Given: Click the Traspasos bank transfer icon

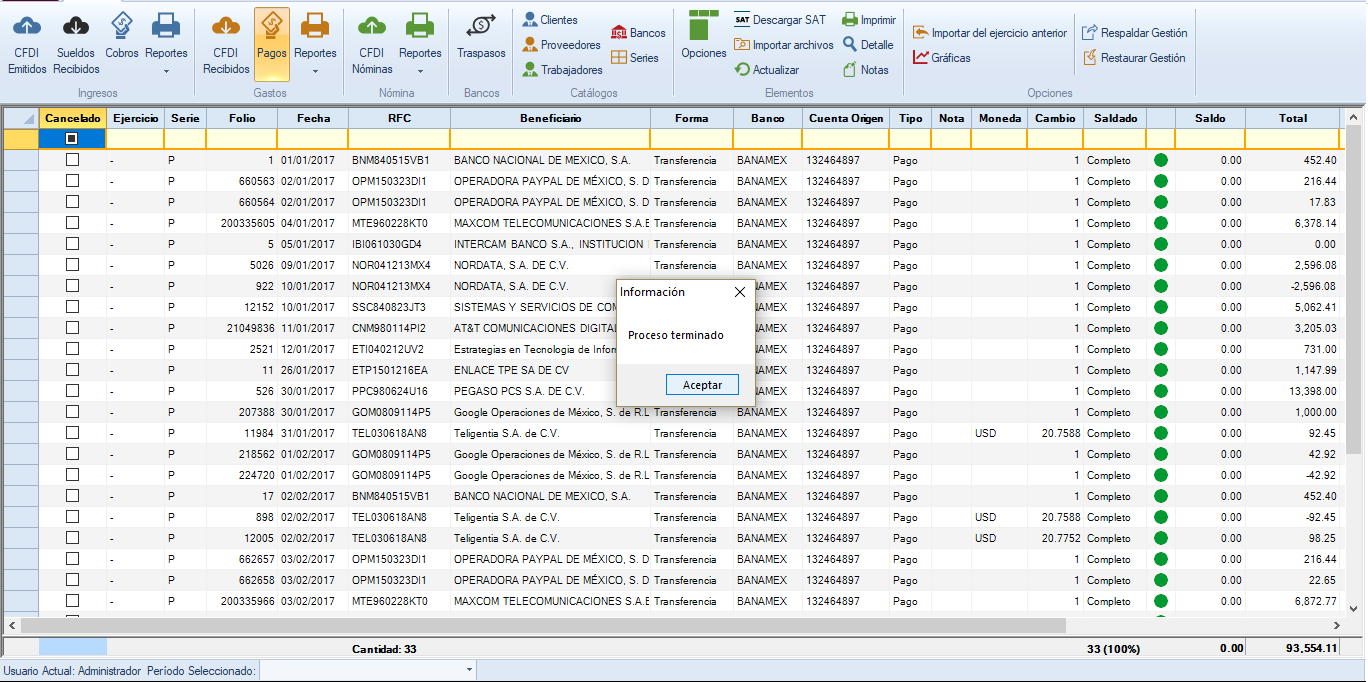Looking at the screenshot, I should tap(481, 29).
